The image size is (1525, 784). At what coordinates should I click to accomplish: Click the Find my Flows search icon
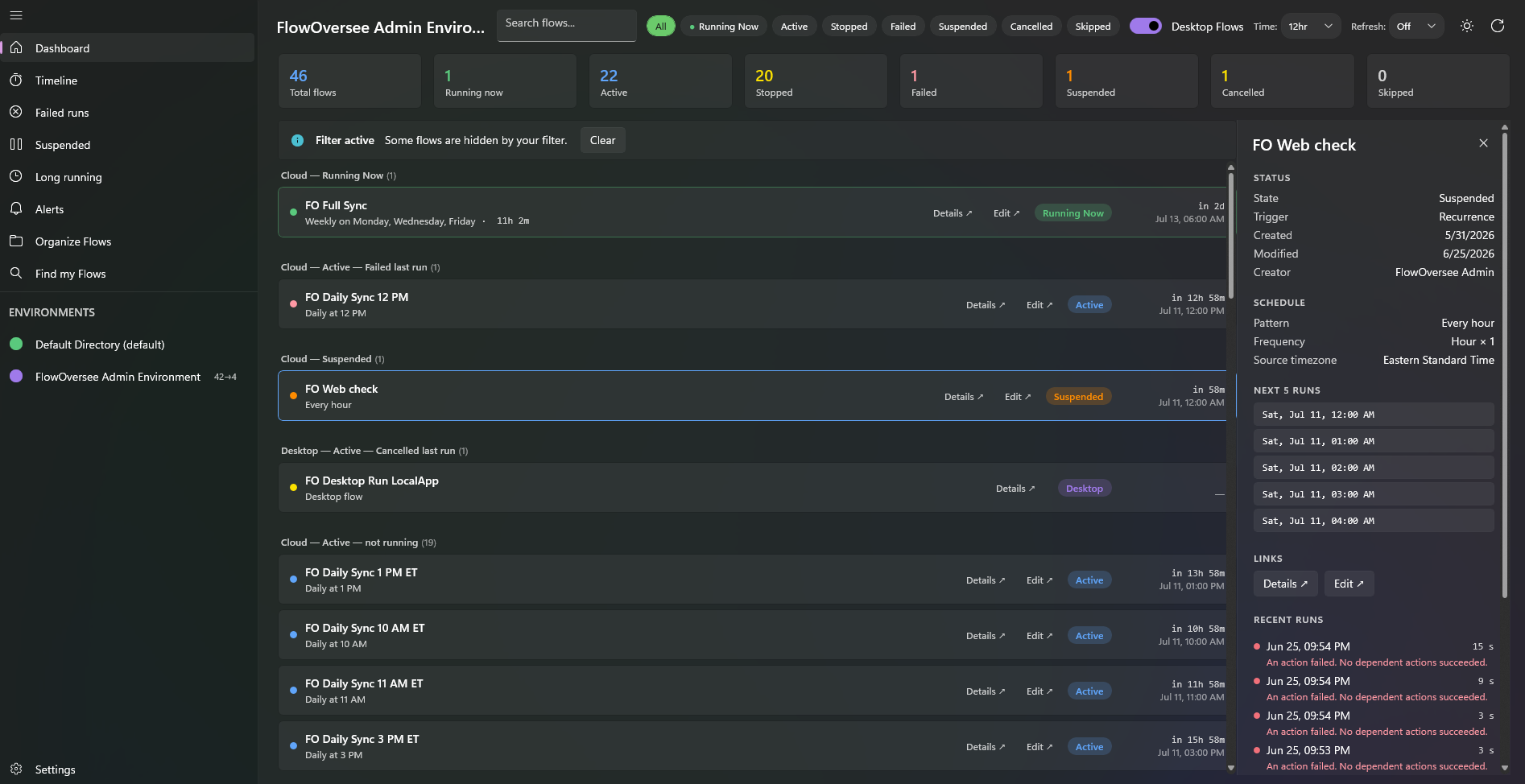[x=16, y=273]
